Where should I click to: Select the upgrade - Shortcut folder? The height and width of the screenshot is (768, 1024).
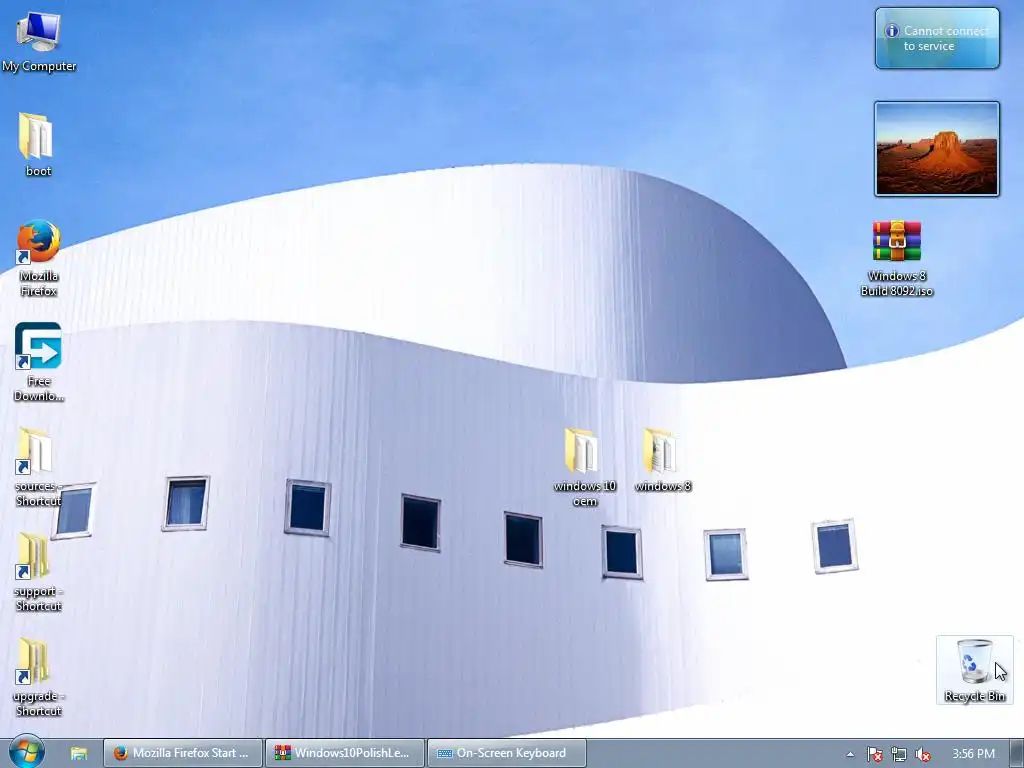point(39,678)
